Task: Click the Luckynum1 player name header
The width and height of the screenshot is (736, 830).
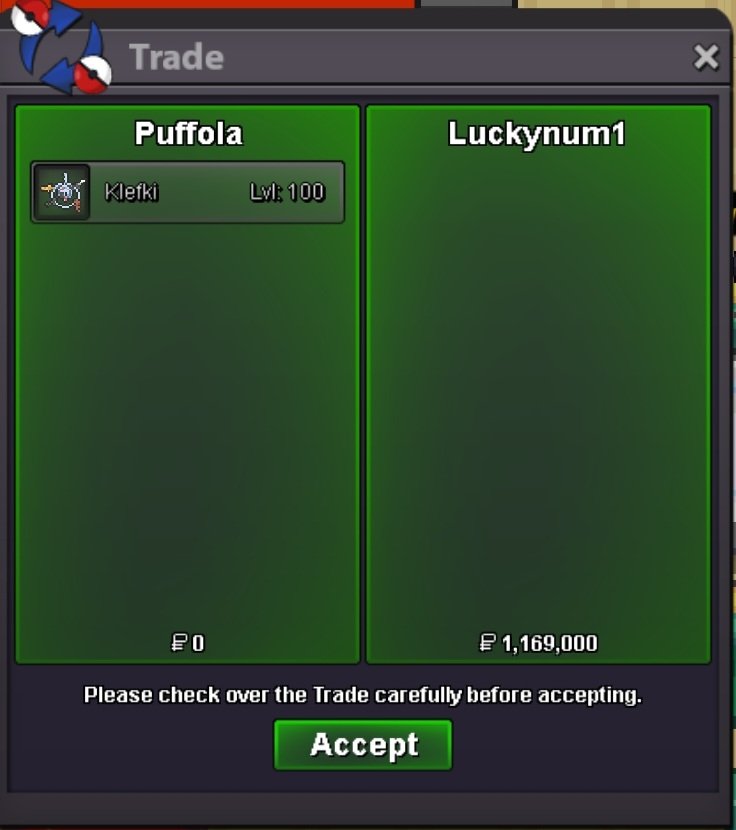Action: [x=537, y=134]
